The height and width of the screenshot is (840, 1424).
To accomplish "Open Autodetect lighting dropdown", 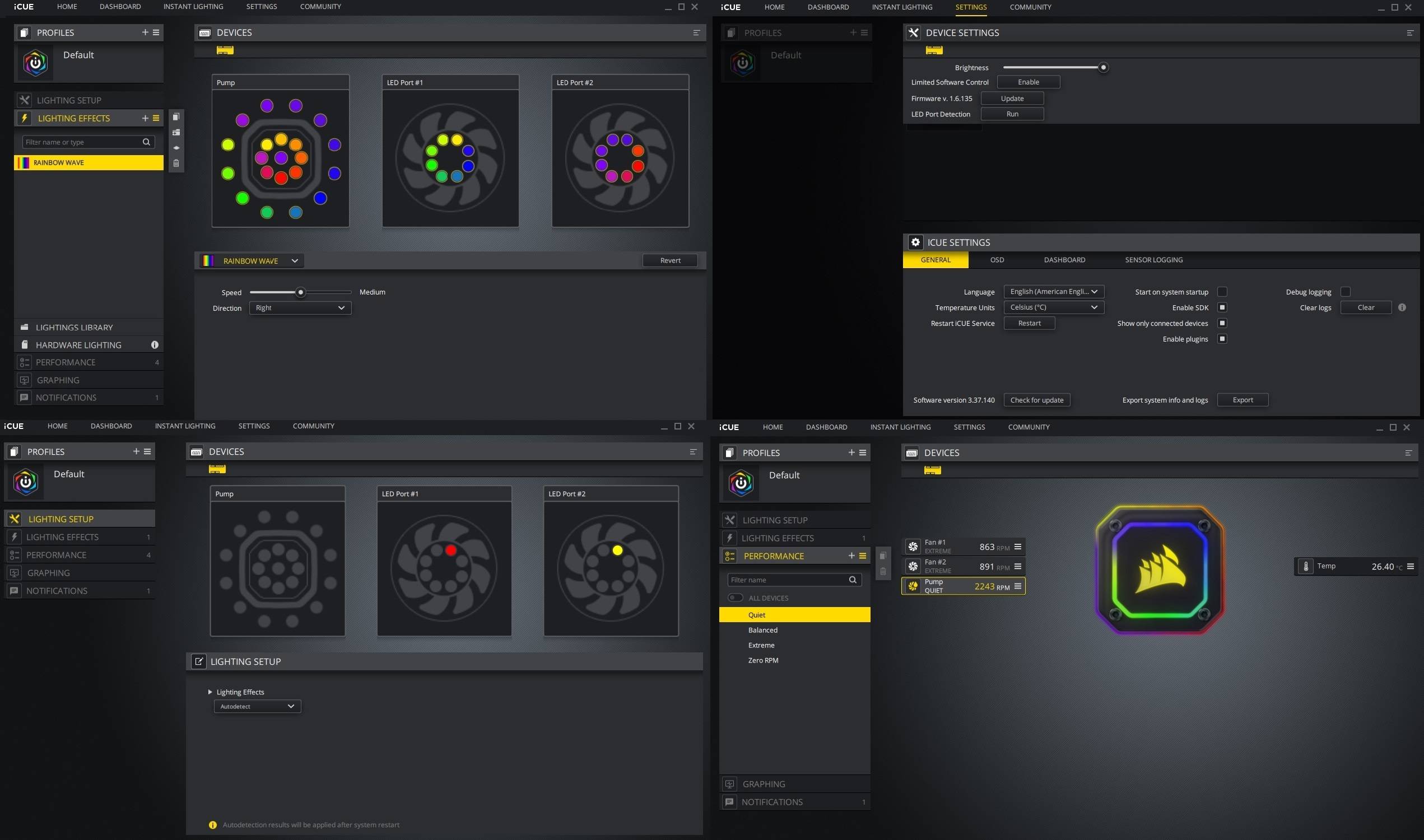I will pyautogui.click(x=257, y=706).
